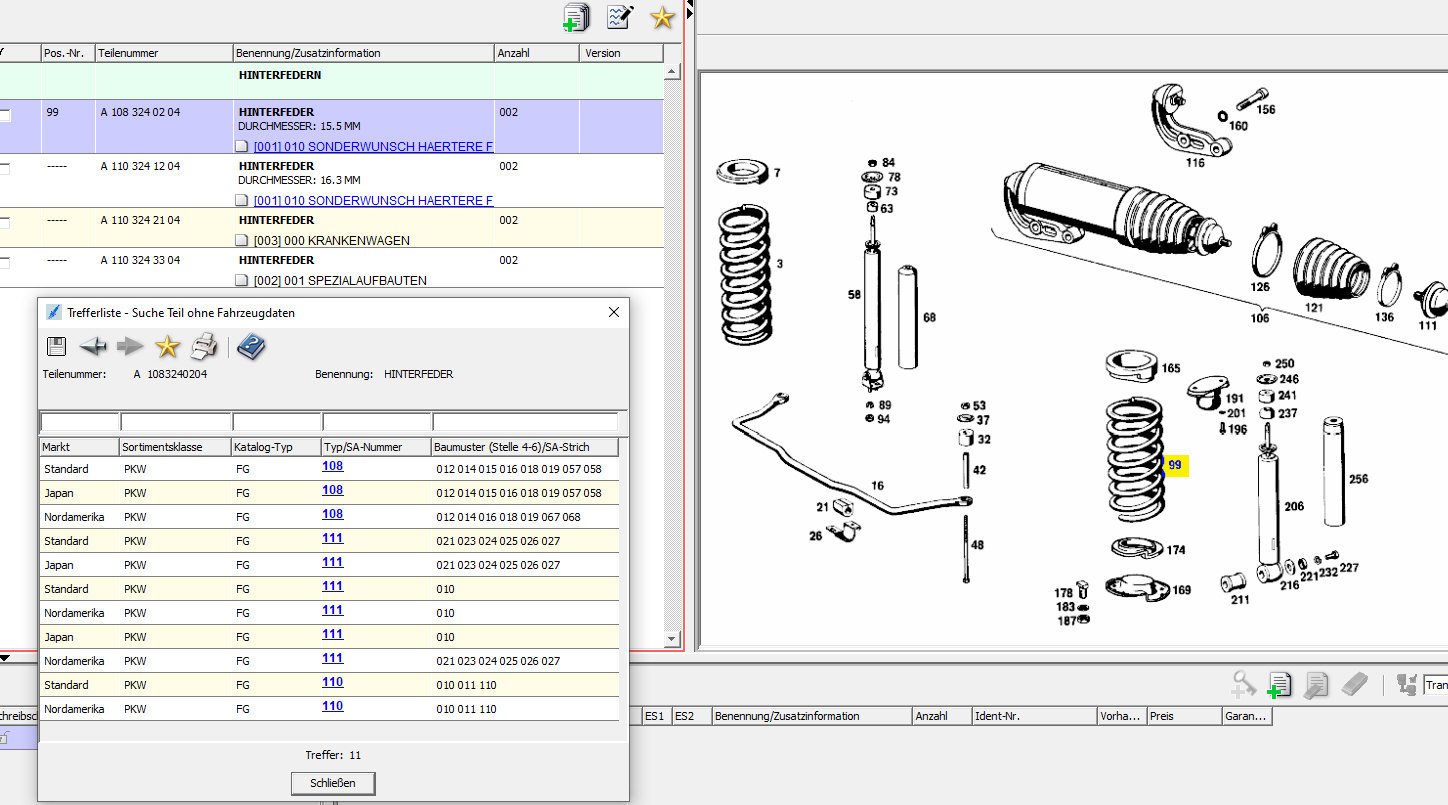Select the HINTERFEDERN heading row
This screenshot has width=1448, height=805.
click(x=331, y=81)
